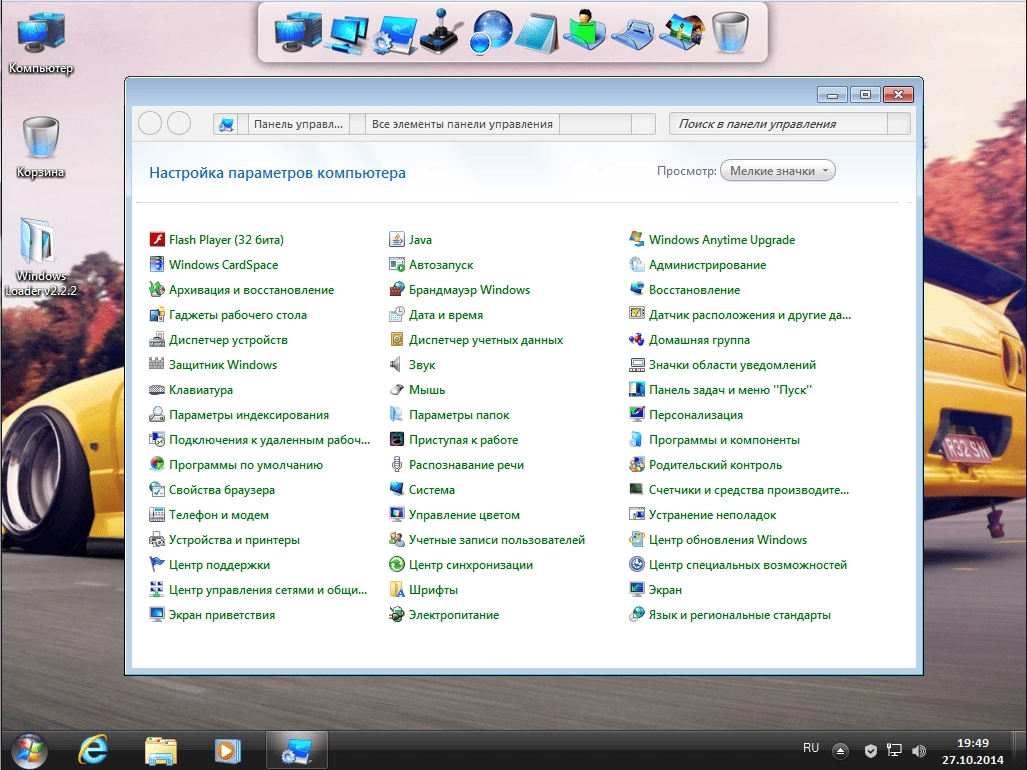Open Управление цветом link
The image size is (1027, 770).
[464, 515]
